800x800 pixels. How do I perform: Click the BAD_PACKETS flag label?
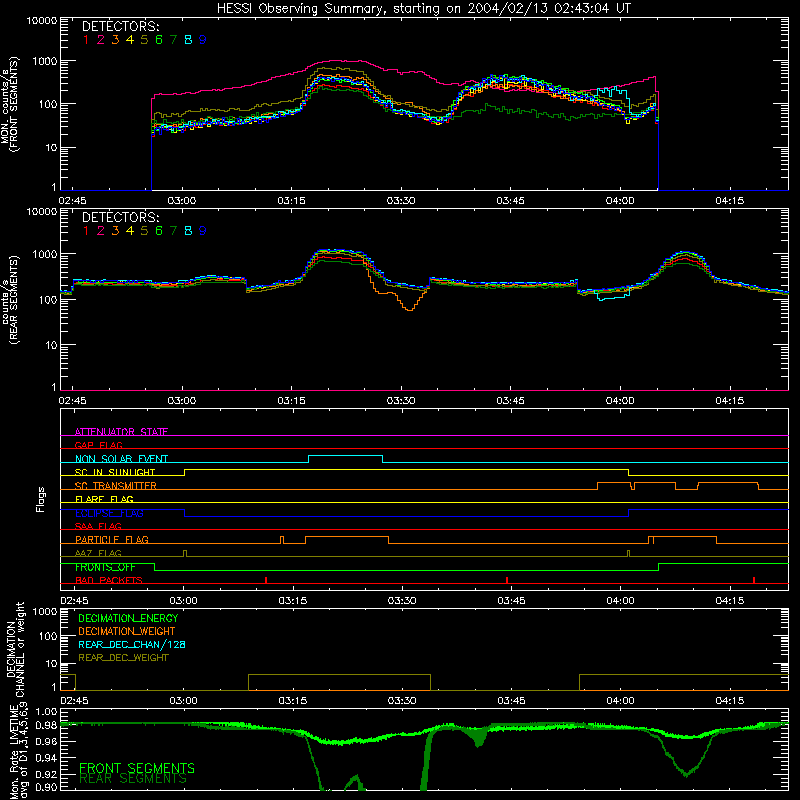pos(109,580)
